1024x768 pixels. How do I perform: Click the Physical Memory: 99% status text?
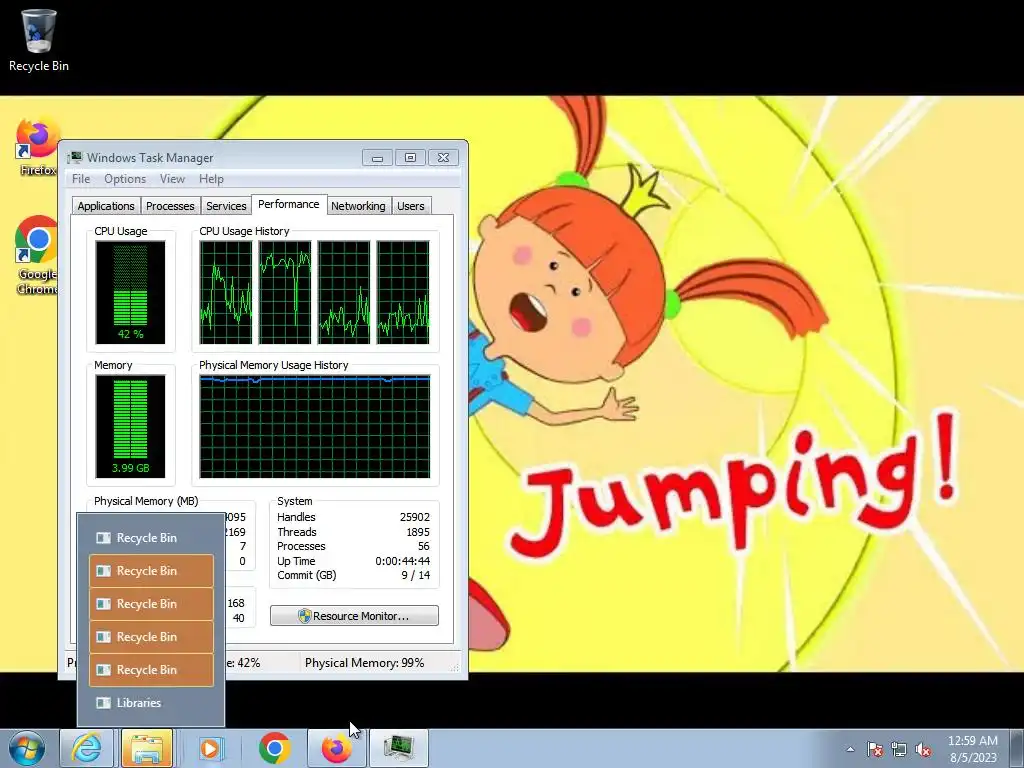click(x=364, y=663)
